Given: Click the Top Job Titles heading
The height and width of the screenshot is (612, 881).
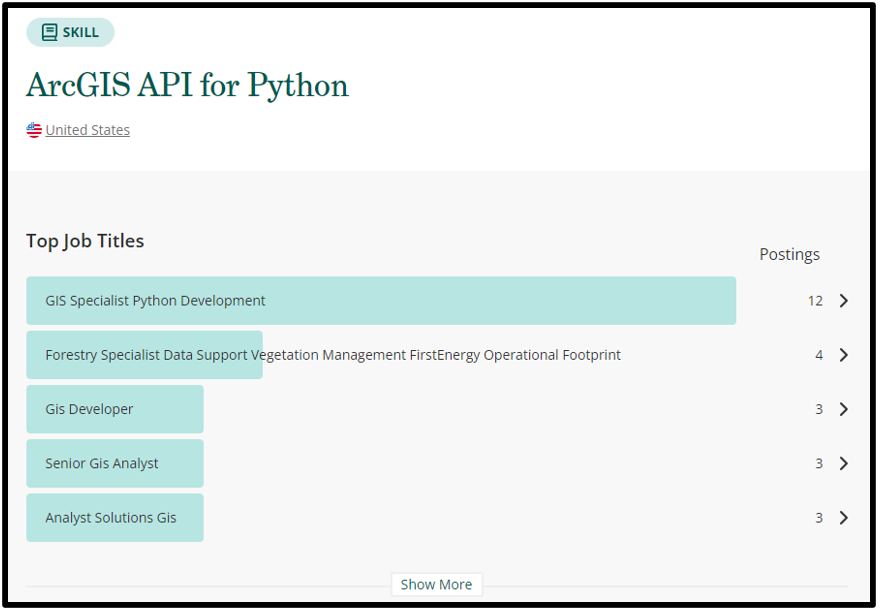Looking at the screenshot, I should 85,241.
